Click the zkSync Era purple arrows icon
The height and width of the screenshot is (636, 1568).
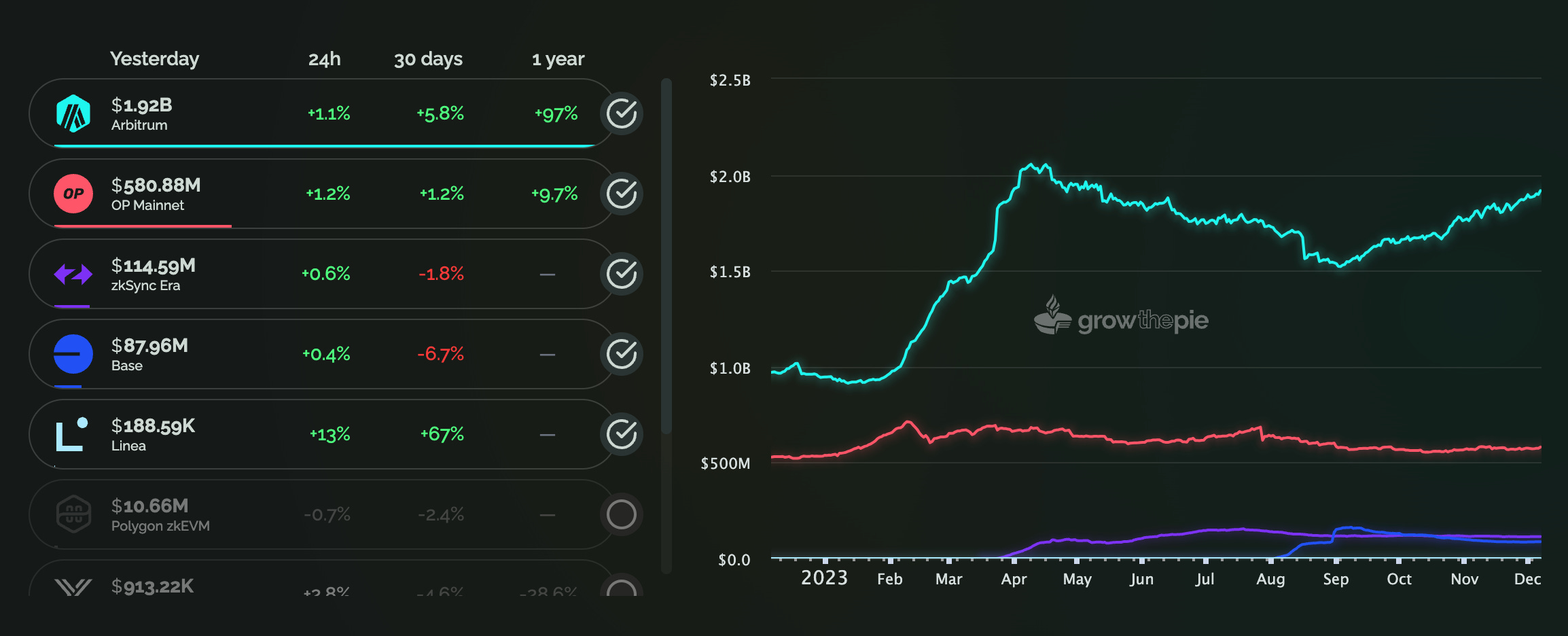[73, 274]
